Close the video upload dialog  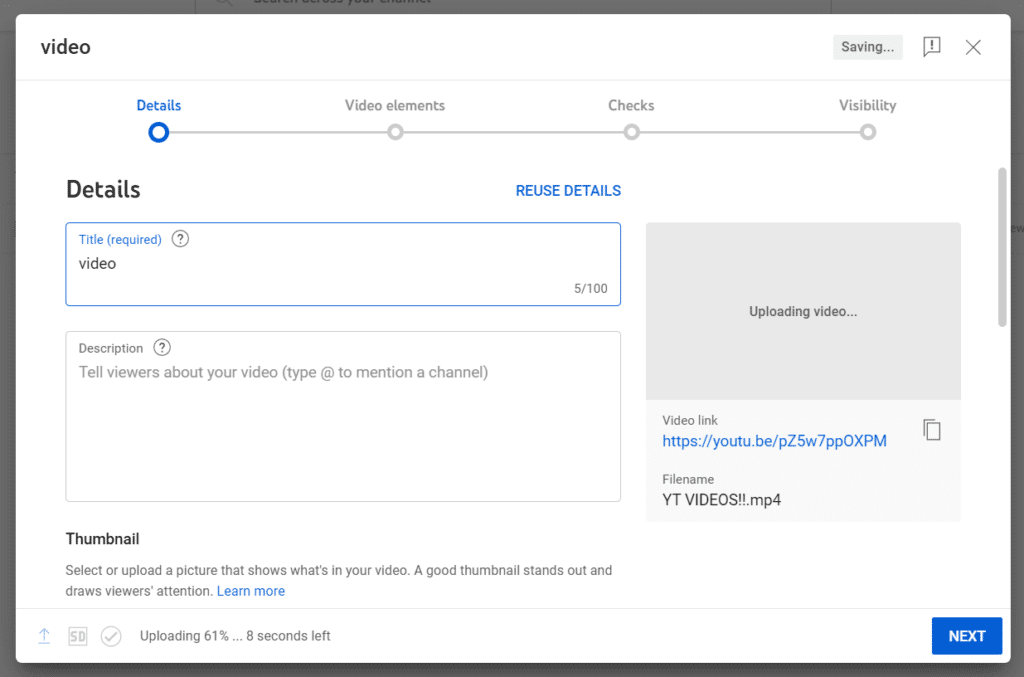pos(973,47)
